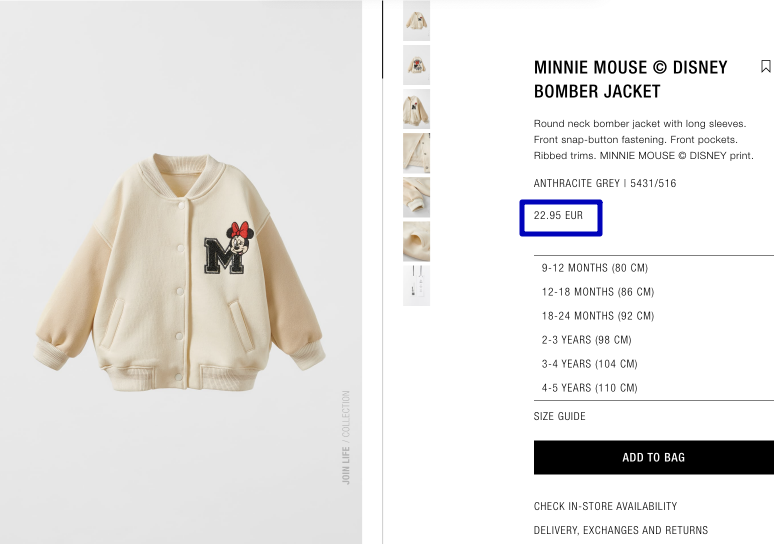Pick the 3-4 YEARS (104 CM) size

pyautogui.click(x=589, y=364)
